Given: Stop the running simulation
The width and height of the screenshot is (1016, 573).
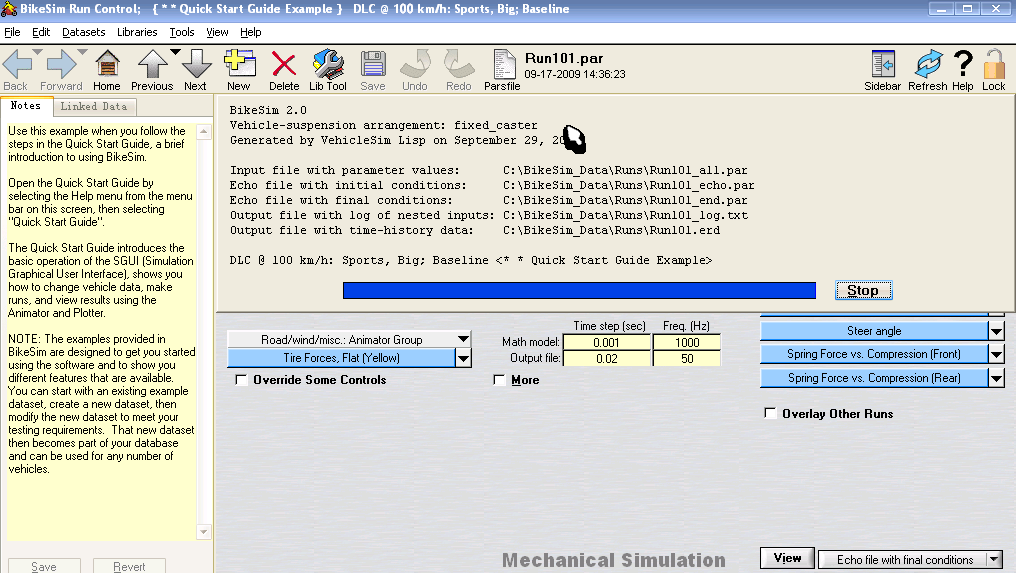Looking at the screenshot, I should [x=863, y=290].
